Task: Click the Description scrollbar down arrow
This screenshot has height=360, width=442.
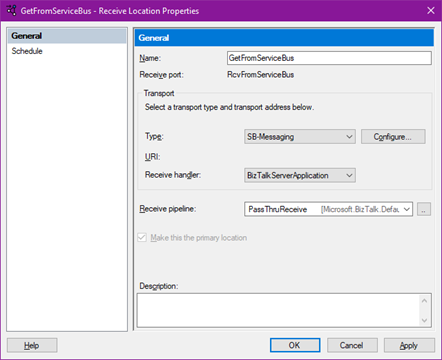Action: (x=424, y=320)
